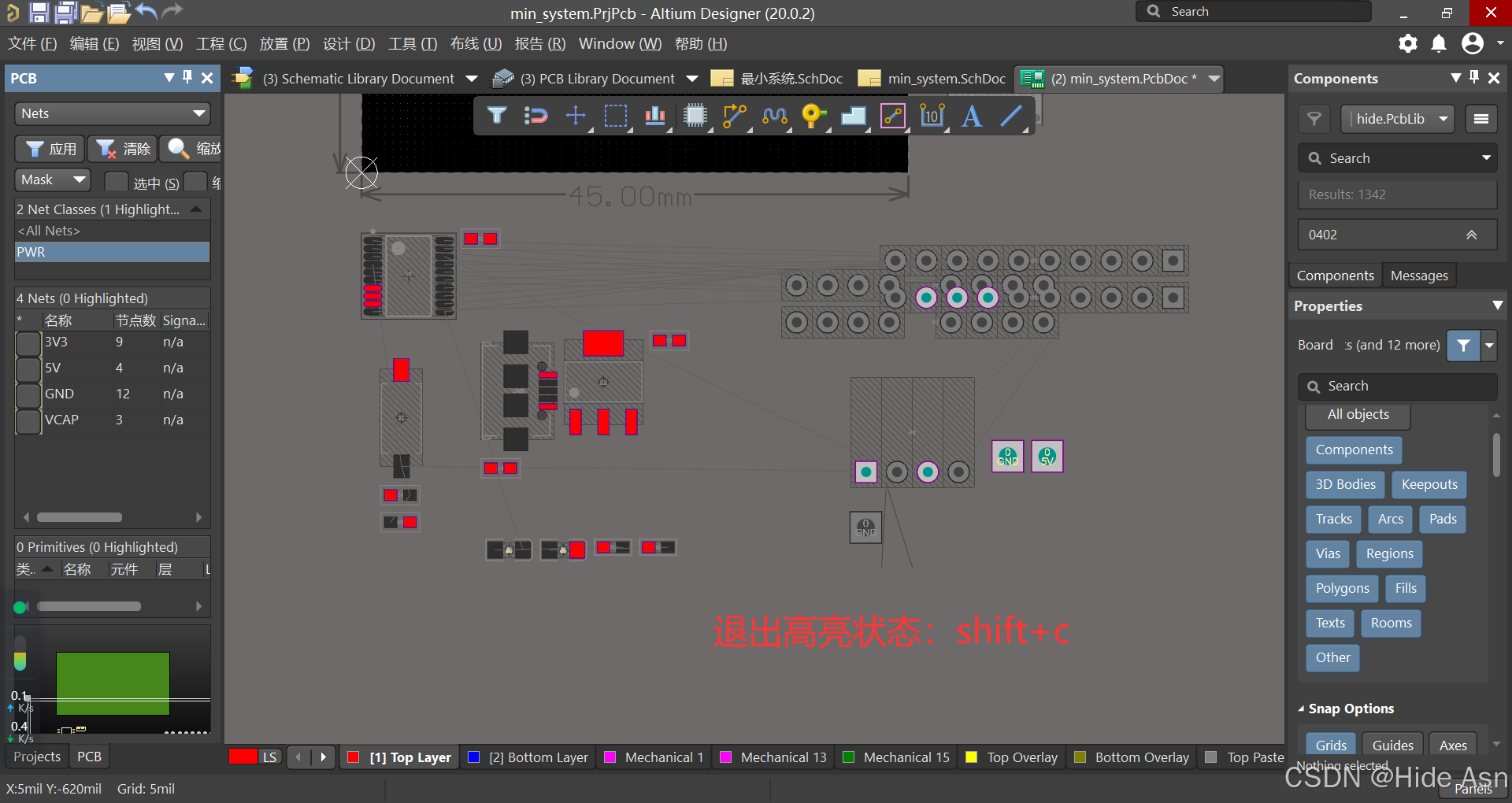Click the Save icon in title bar

point(39,12)
